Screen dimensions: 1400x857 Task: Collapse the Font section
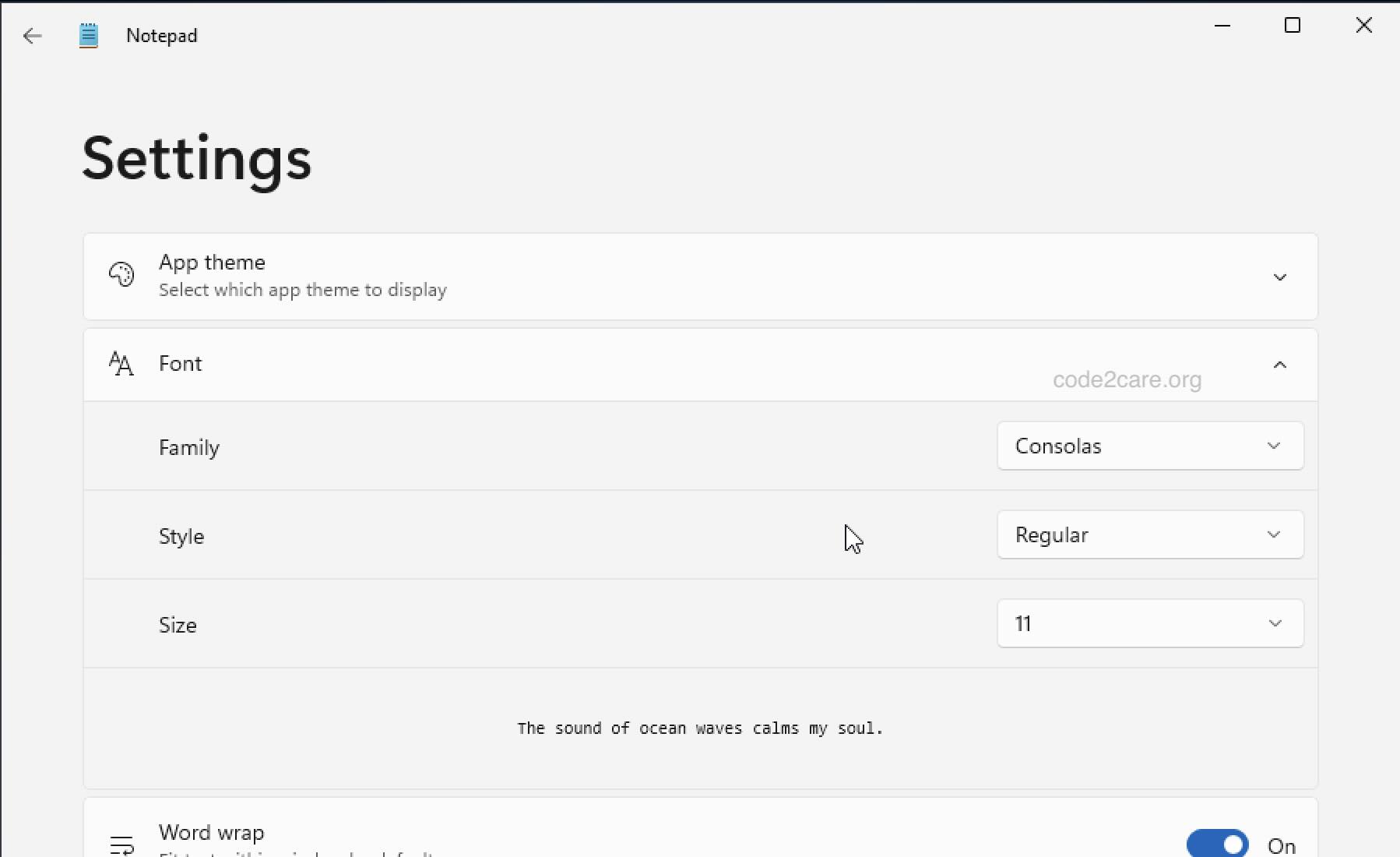click(1279, 365)
